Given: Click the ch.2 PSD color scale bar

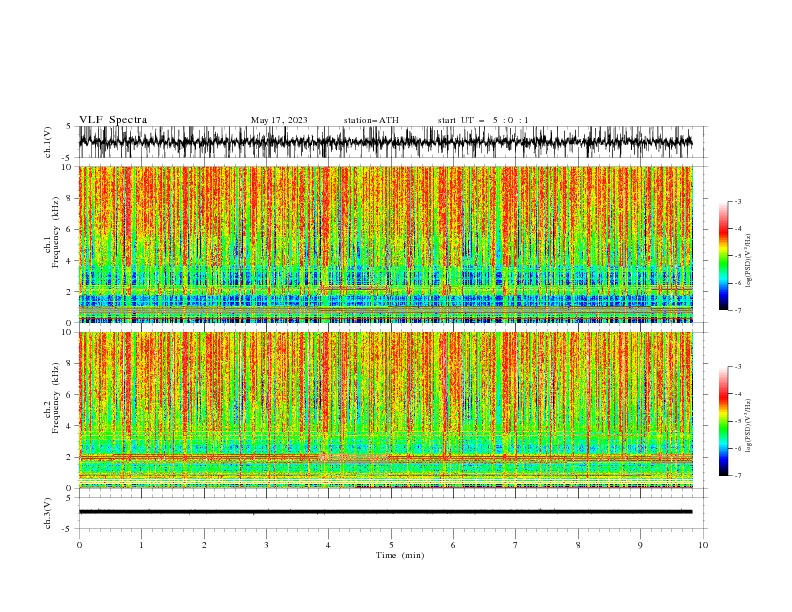Looking at the screenshot, I should click(723, 421).
